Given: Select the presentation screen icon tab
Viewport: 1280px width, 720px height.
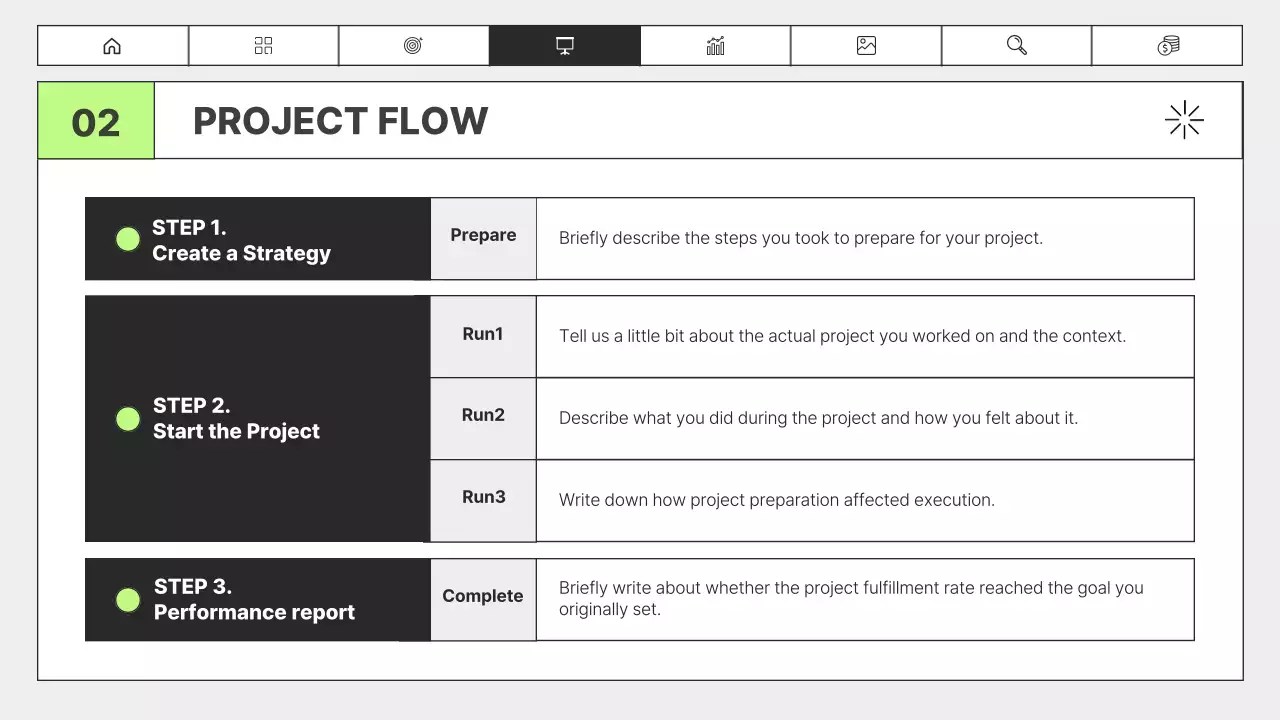Looking at the screenshot, I should (x=565, y=46).
